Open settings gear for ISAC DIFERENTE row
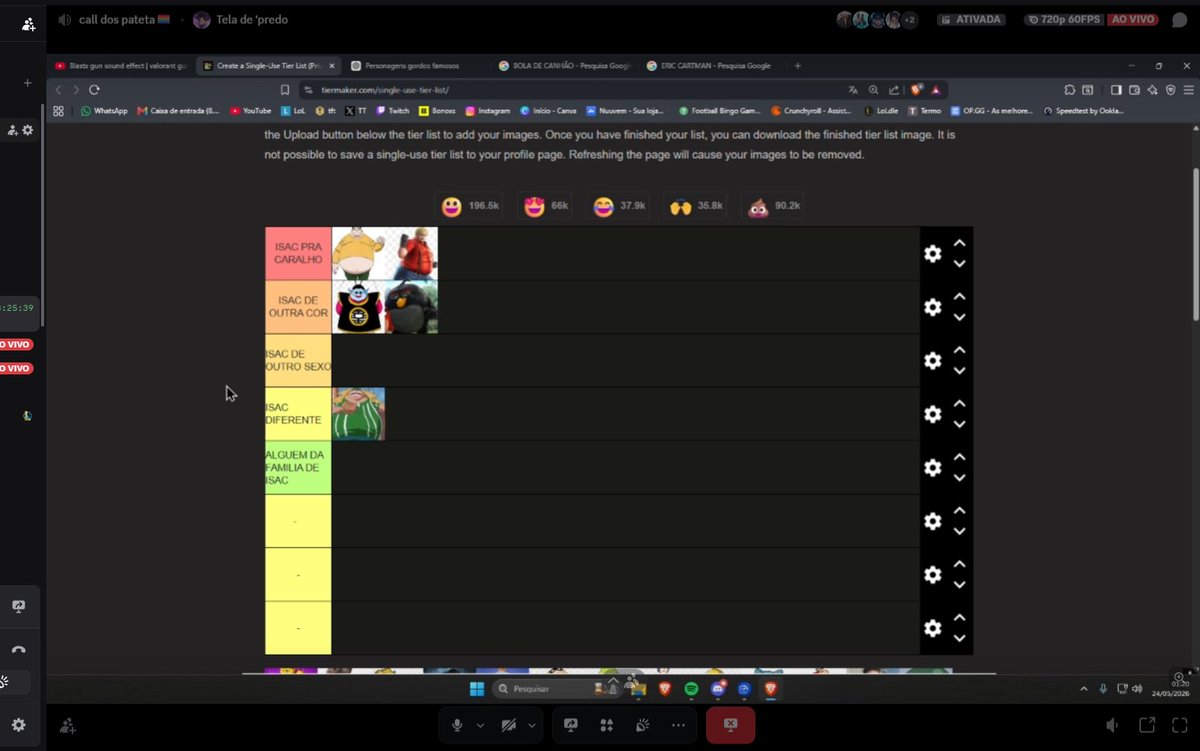The width and height of the screenshot is (1200, 751). point(933,414)
